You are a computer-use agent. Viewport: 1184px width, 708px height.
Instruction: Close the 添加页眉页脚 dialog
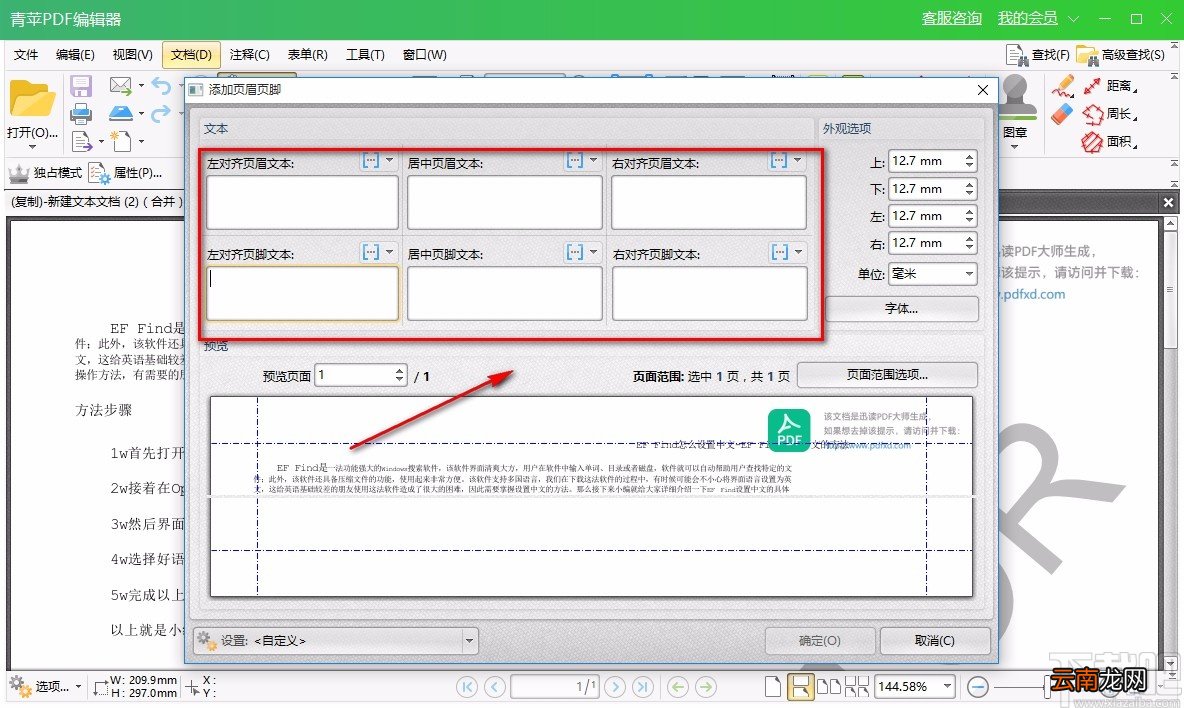[x=982, y=90]
